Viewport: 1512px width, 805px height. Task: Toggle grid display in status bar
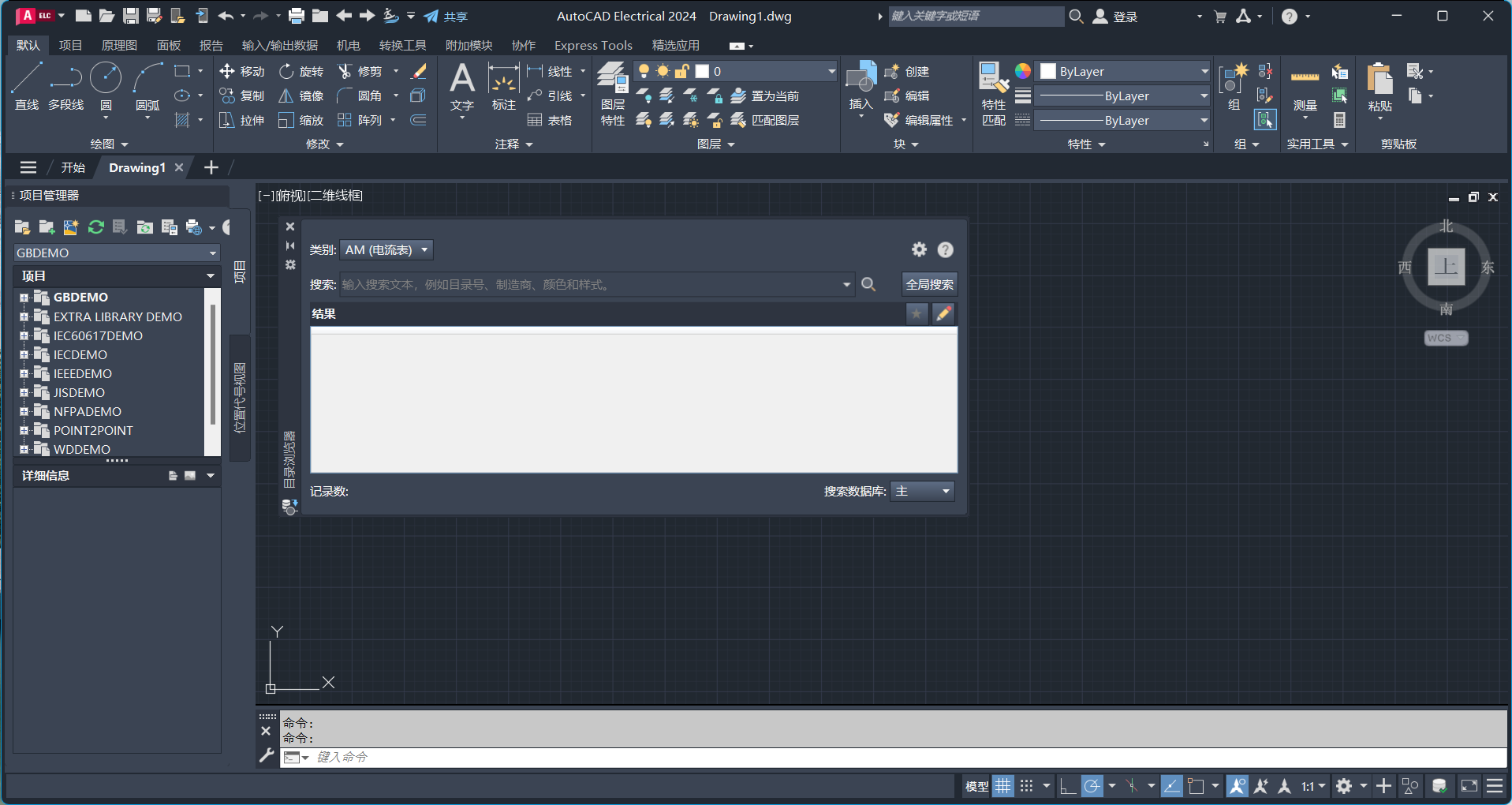click(1002, 786)
